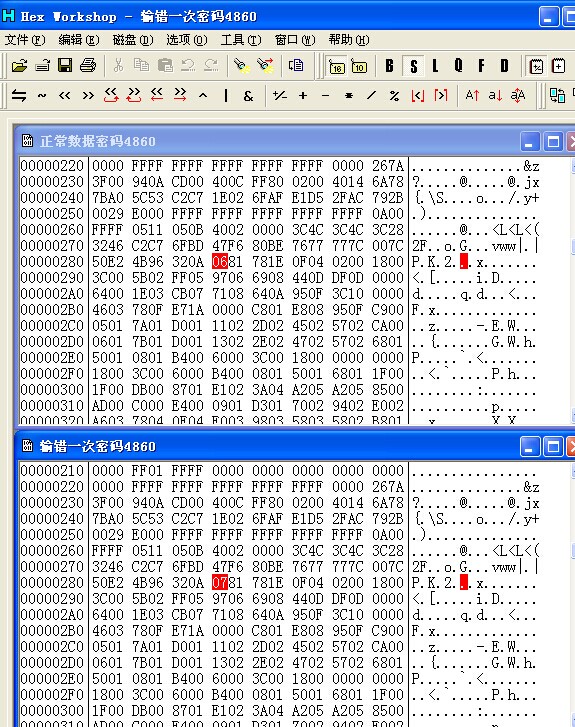Open the 选项(O) menu

187,40
